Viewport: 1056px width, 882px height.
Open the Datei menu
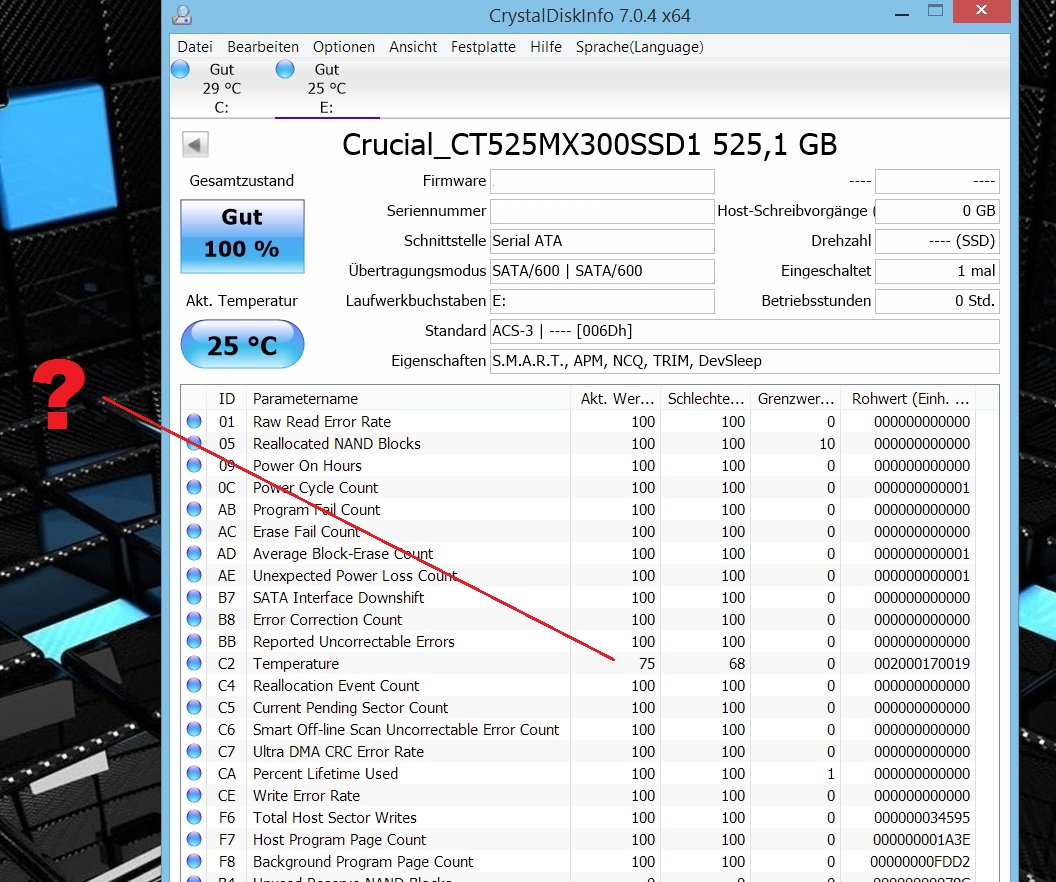coord(195,46)
